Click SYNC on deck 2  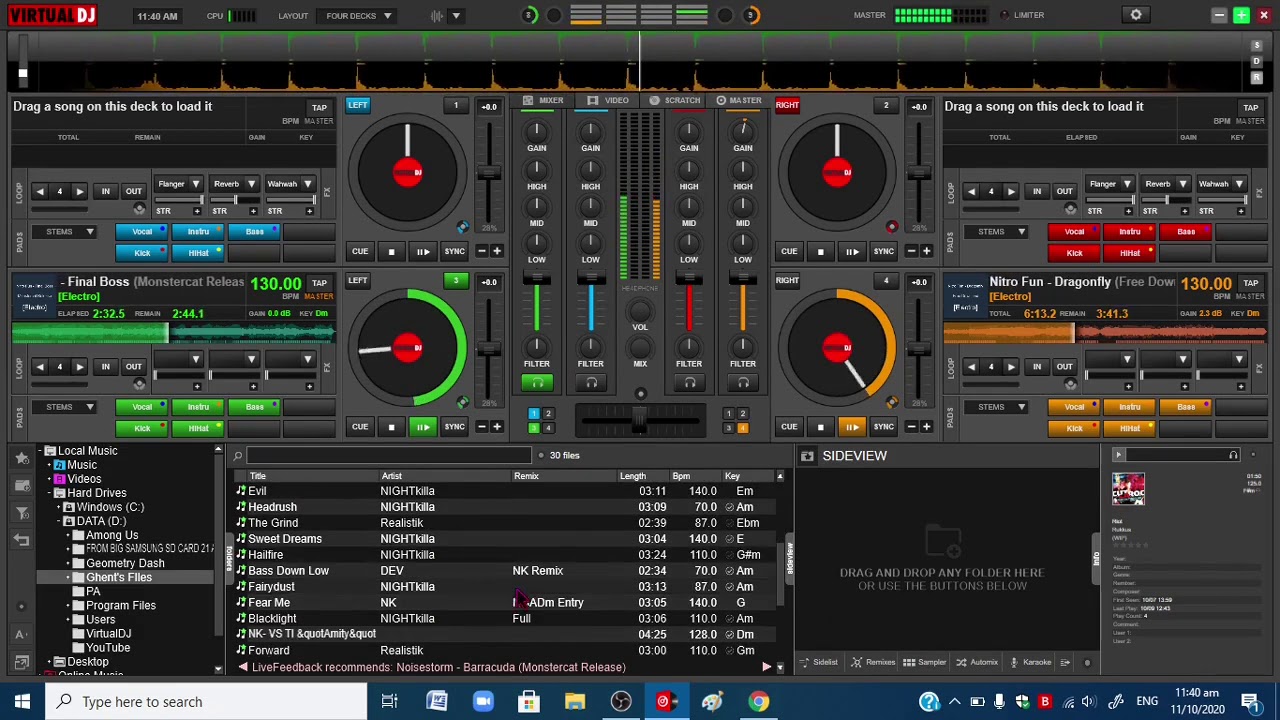click(x=884, y=252)
